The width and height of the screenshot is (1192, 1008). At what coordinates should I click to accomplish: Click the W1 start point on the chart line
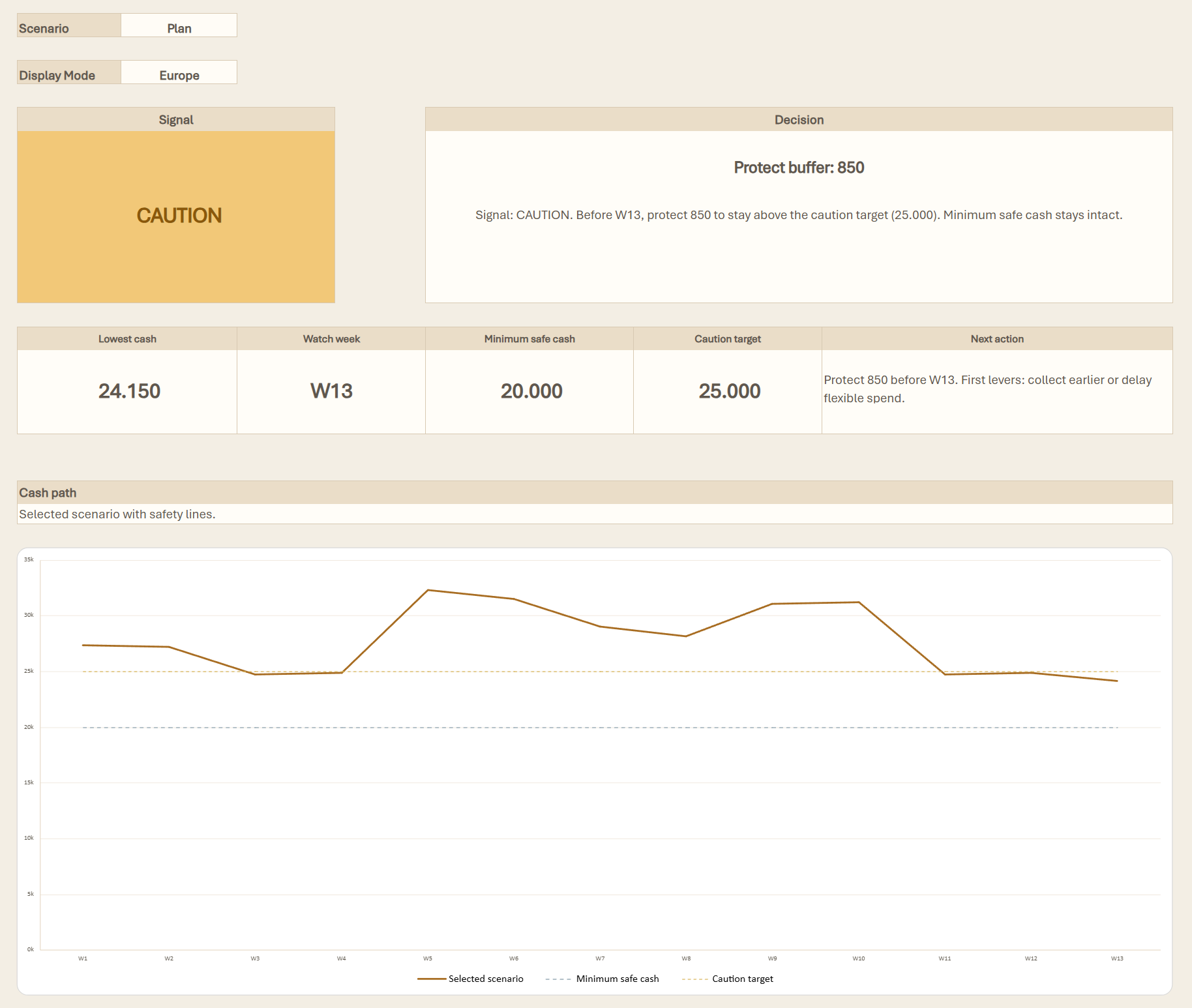(83, 645)
